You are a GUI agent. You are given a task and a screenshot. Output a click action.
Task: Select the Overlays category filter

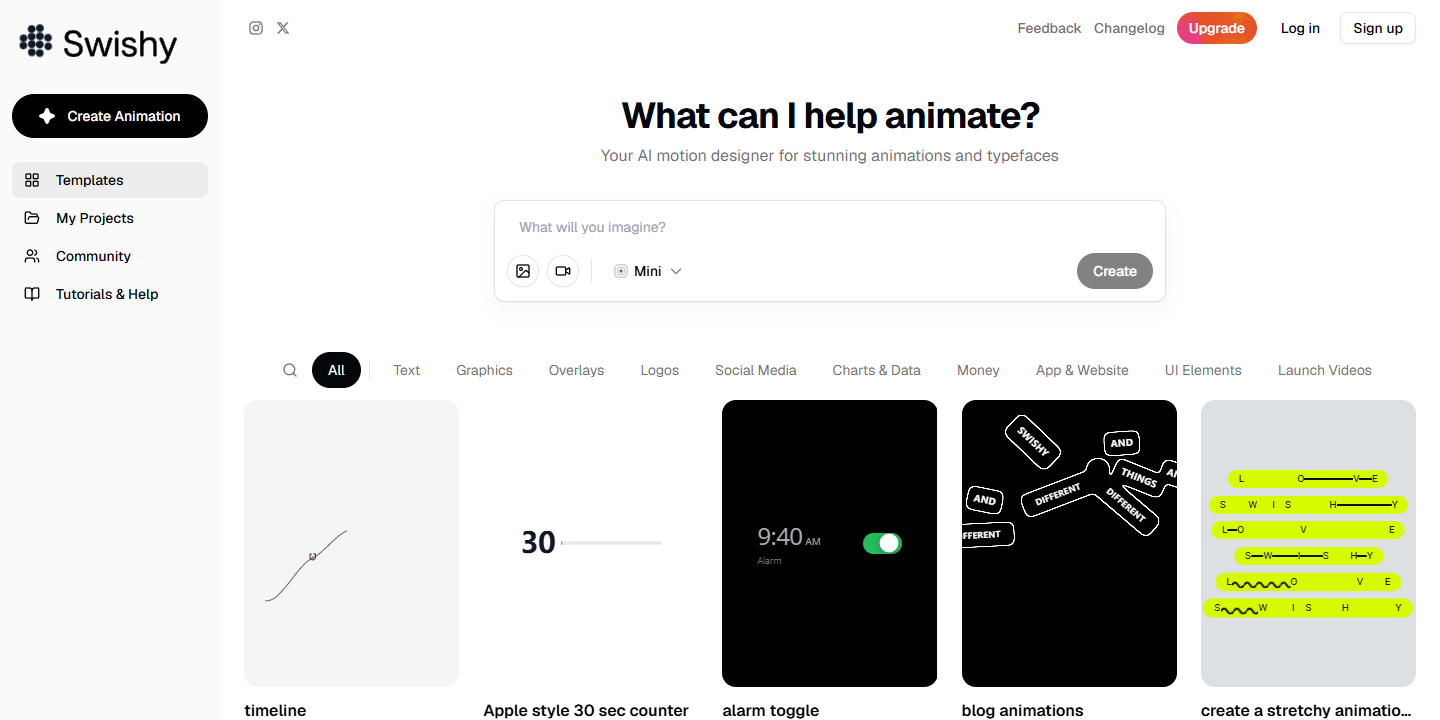[x=576, y=370]
